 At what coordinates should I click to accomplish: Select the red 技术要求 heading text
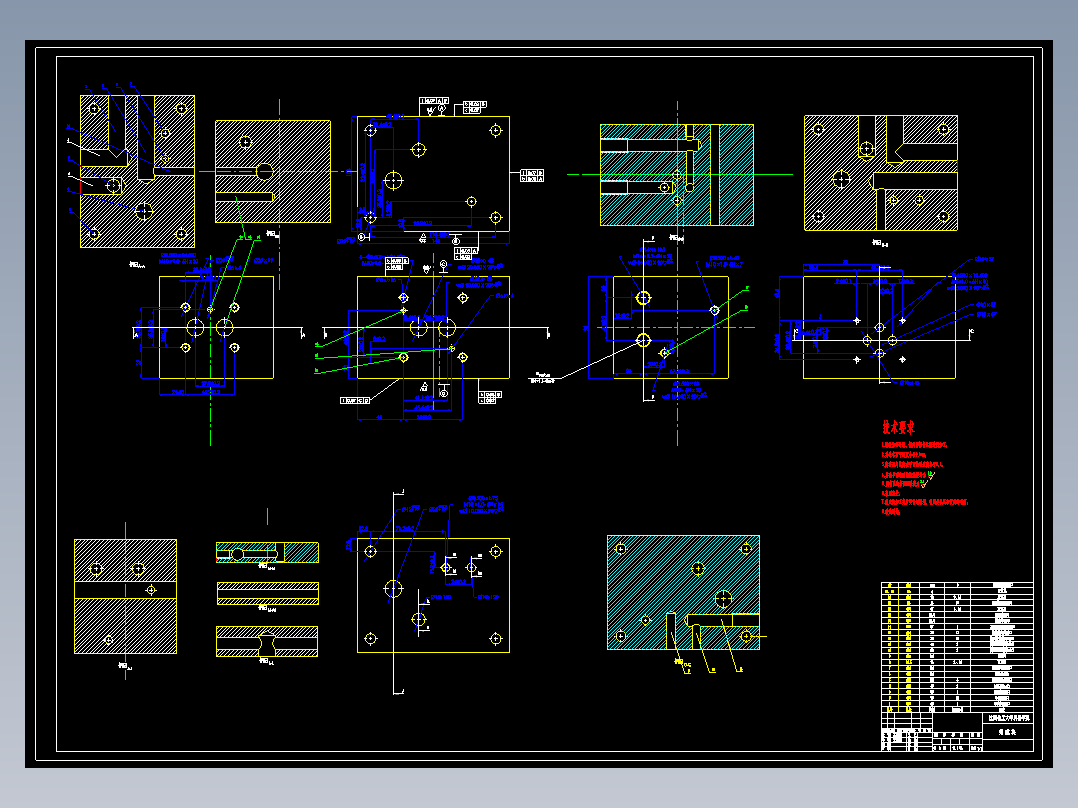pos(899,428)
